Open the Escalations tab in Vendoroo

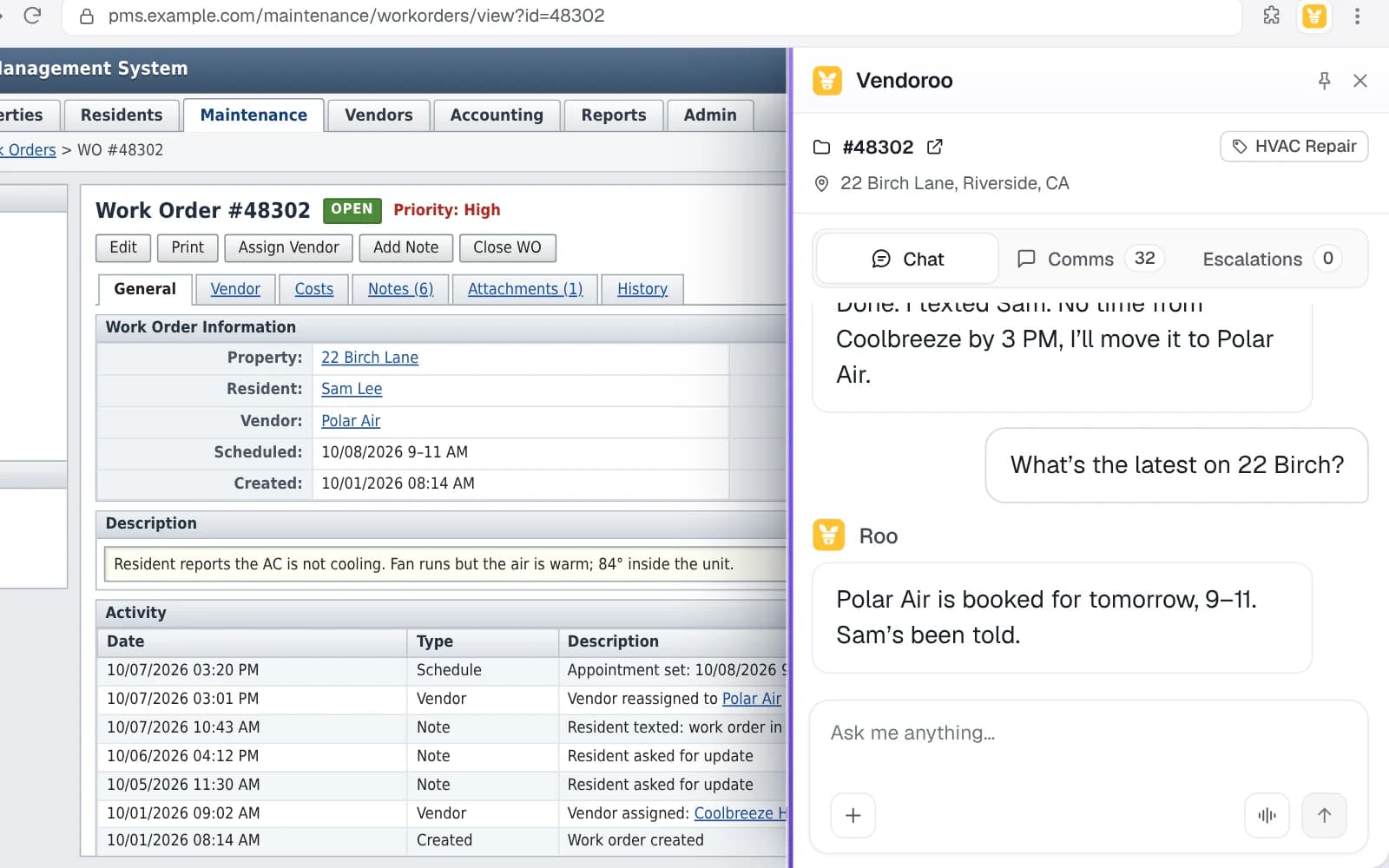1271,259
